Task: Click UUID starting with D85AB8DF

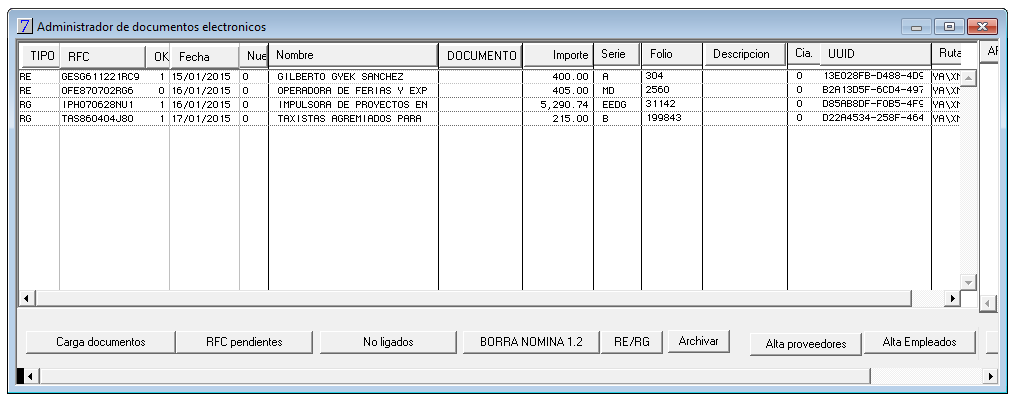Action: click(x=873, y=104)
